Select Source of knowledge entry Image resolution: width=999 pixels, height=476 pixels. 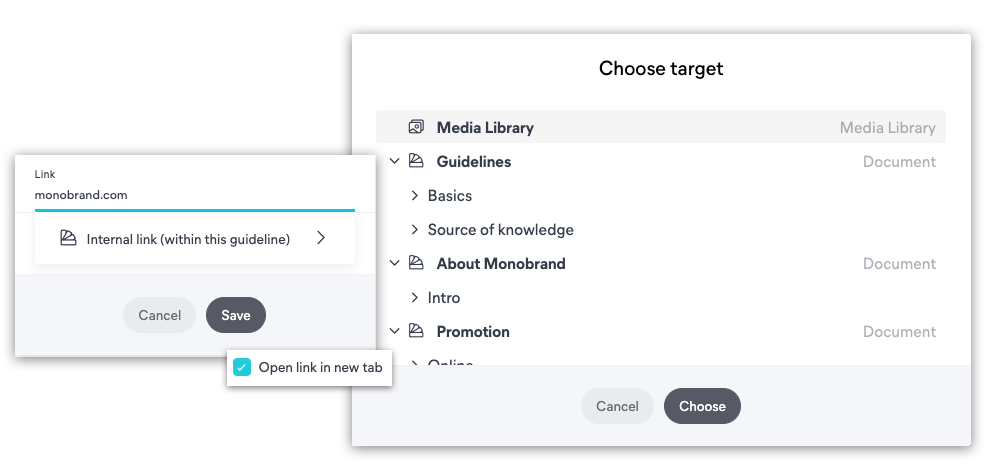pos(501,229)
